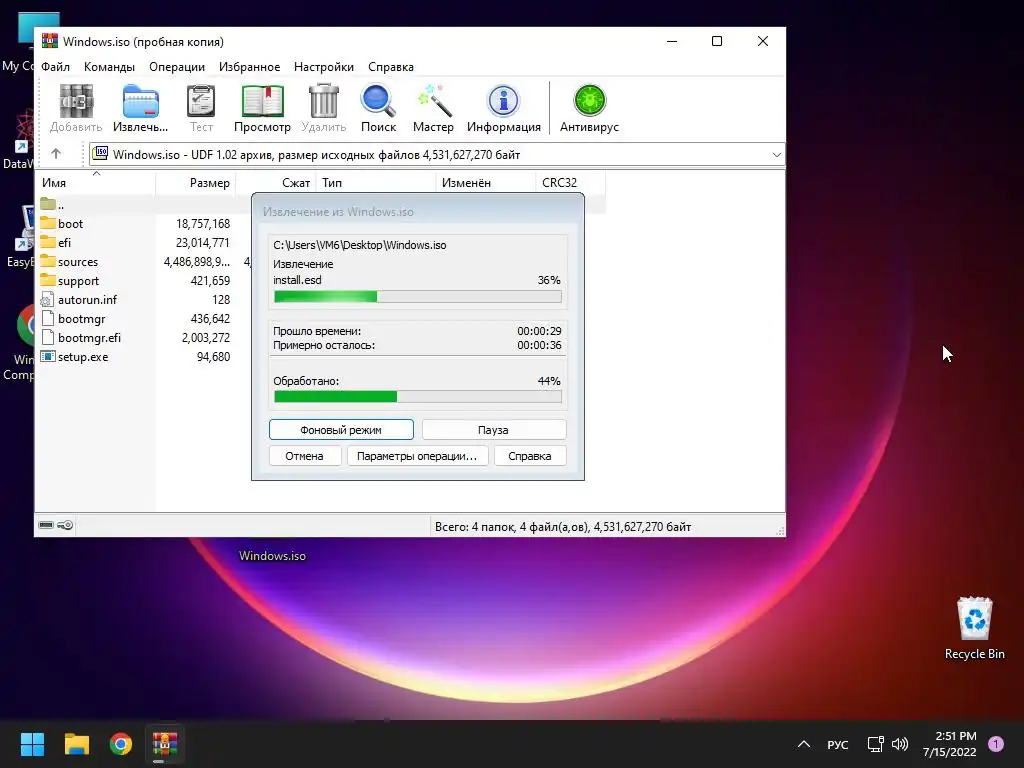
Task: Click the network tray icon
Action: (875, 744)
